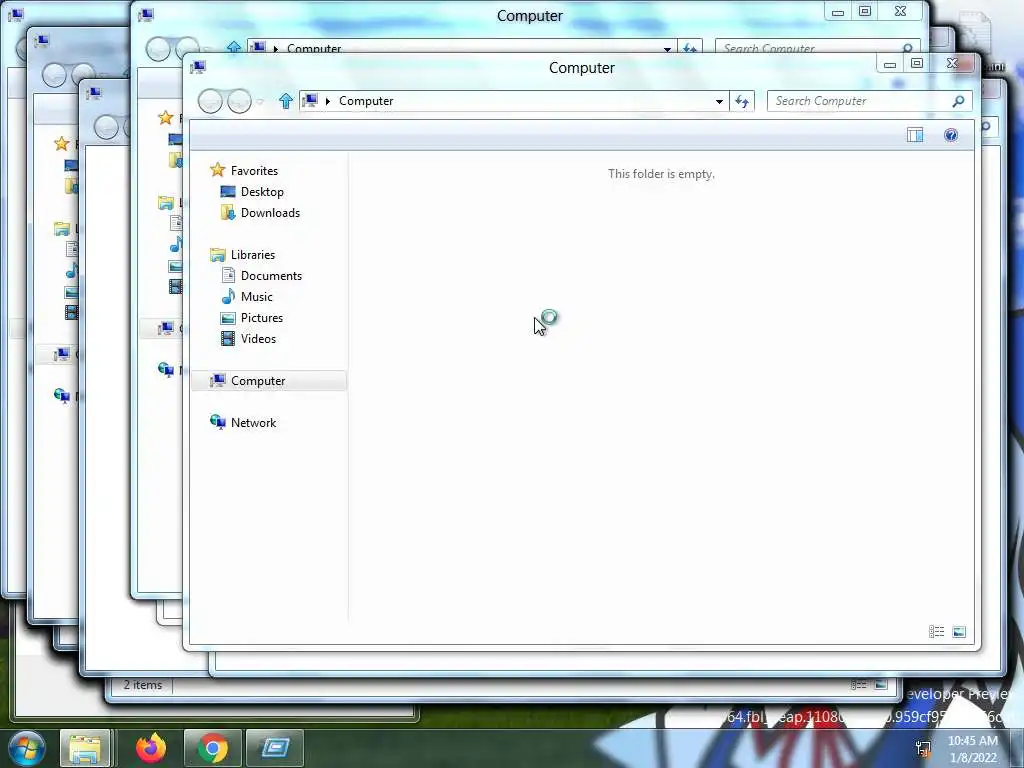Click the Back button in front Computer window
The height and width of the screenshot is (768, 1024).
coord(210,101)
